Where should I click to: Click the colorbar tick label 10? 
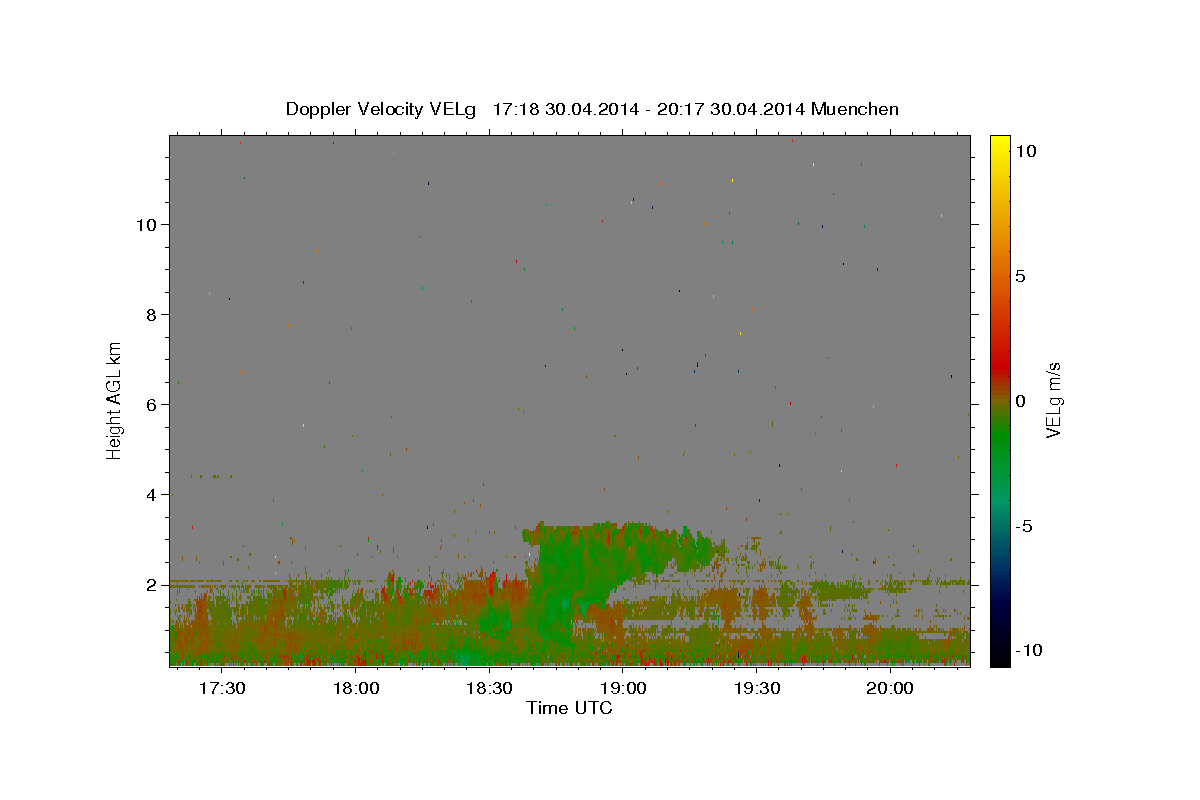[x=1025, y=151]
